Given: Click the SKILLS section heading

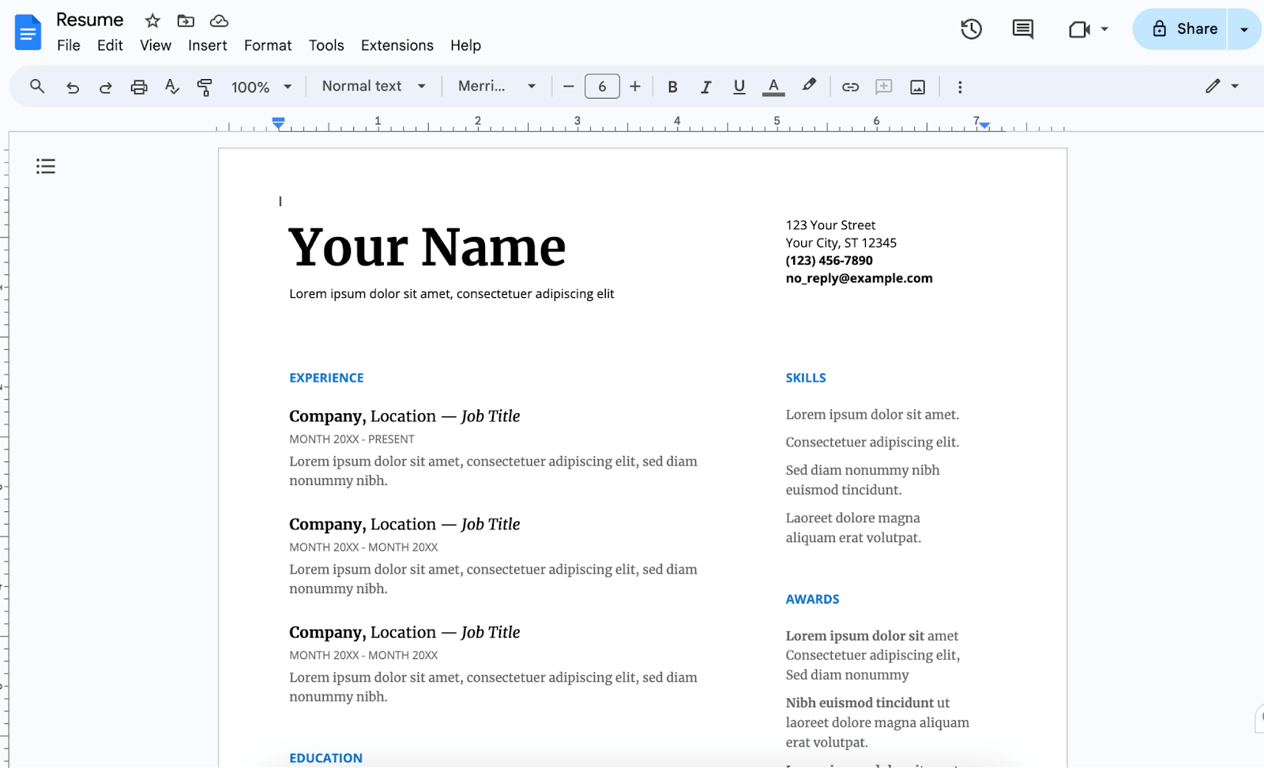Looking at the screenshot, I should point(806,378).
